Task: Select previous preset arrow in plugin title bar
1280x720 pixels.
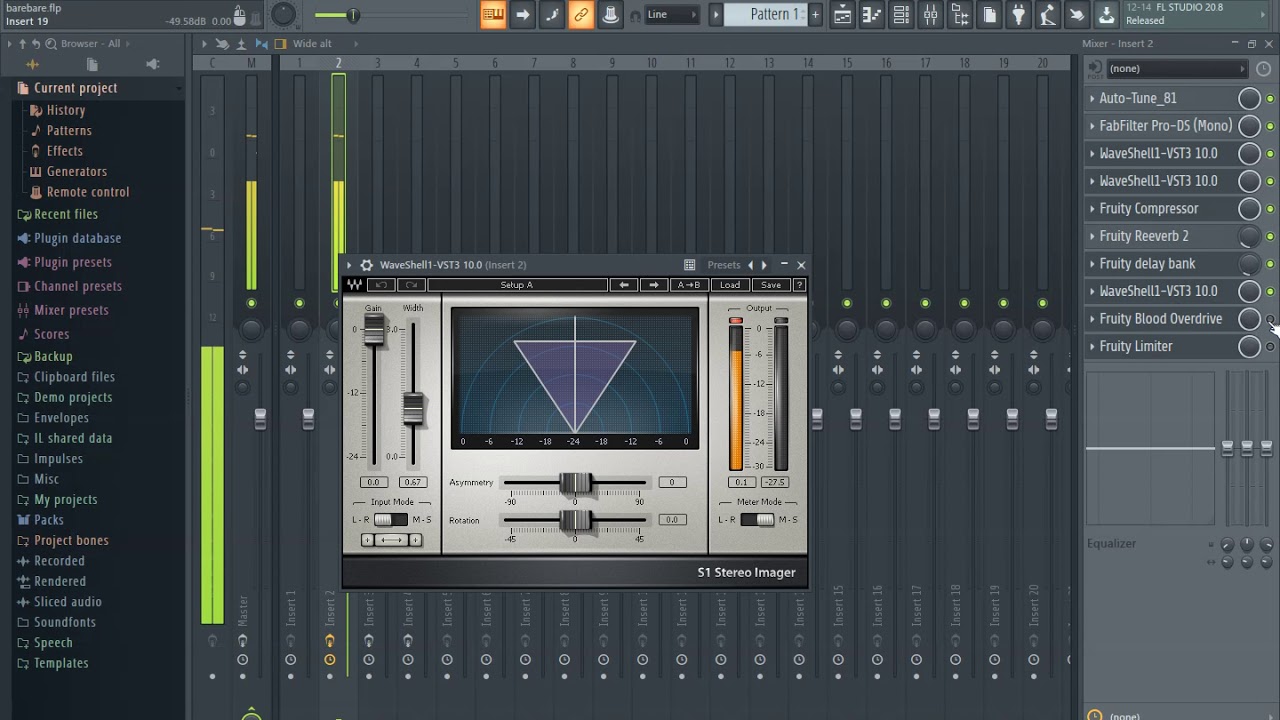Action: (750, 265)
